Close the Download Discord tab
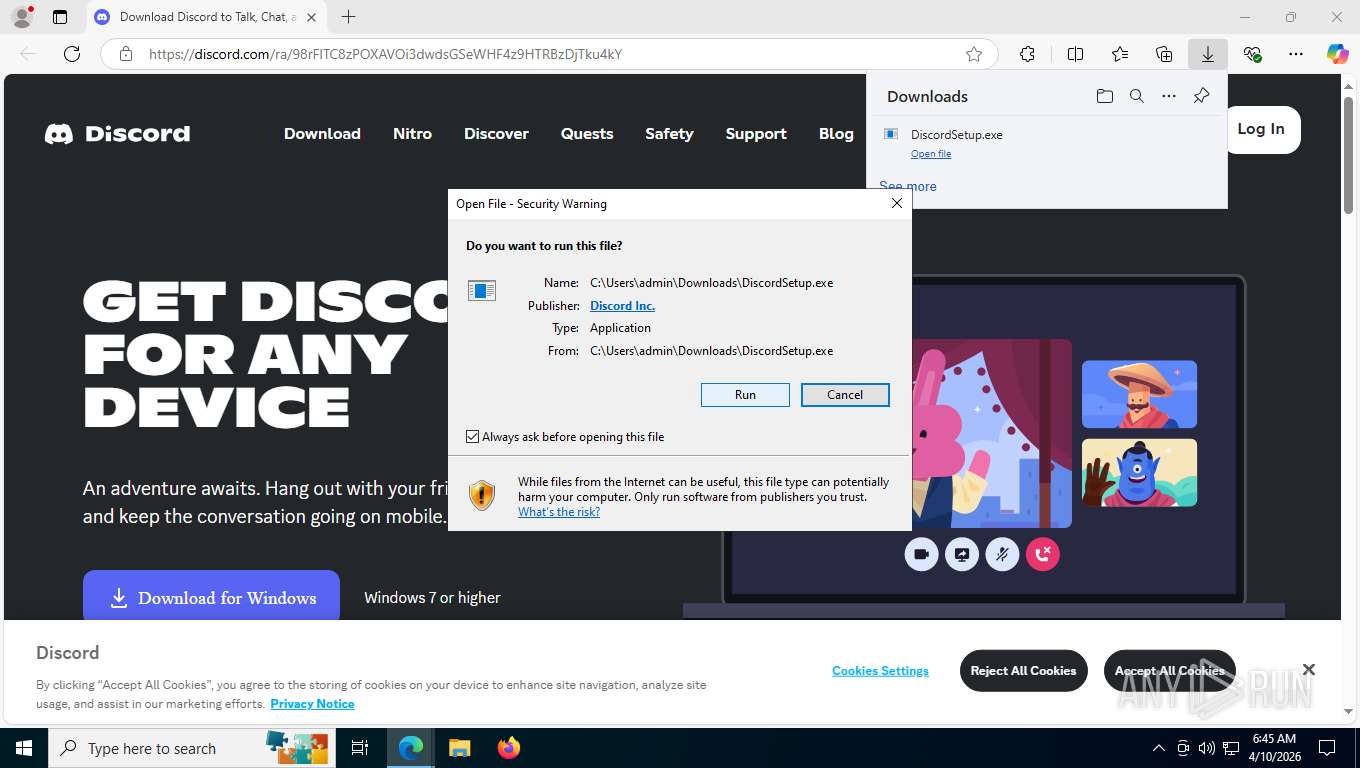Image resolution: width=1360 pixels, height=768 pixels. pyautogui.click(x=311, y=17)
